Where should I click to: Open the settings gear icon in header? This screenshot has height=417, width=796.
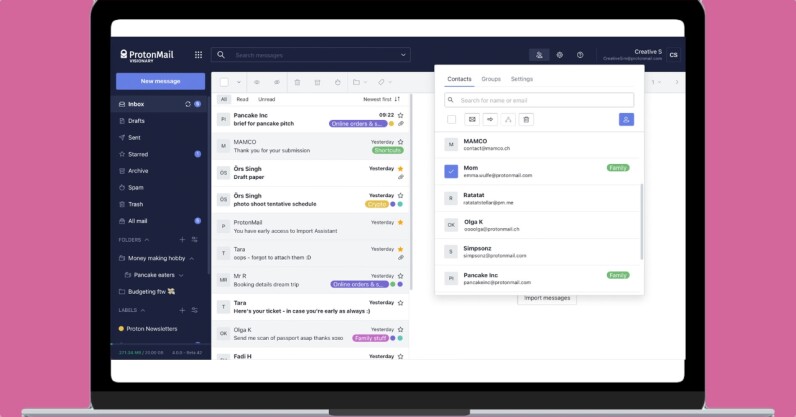tap(560, 55)
